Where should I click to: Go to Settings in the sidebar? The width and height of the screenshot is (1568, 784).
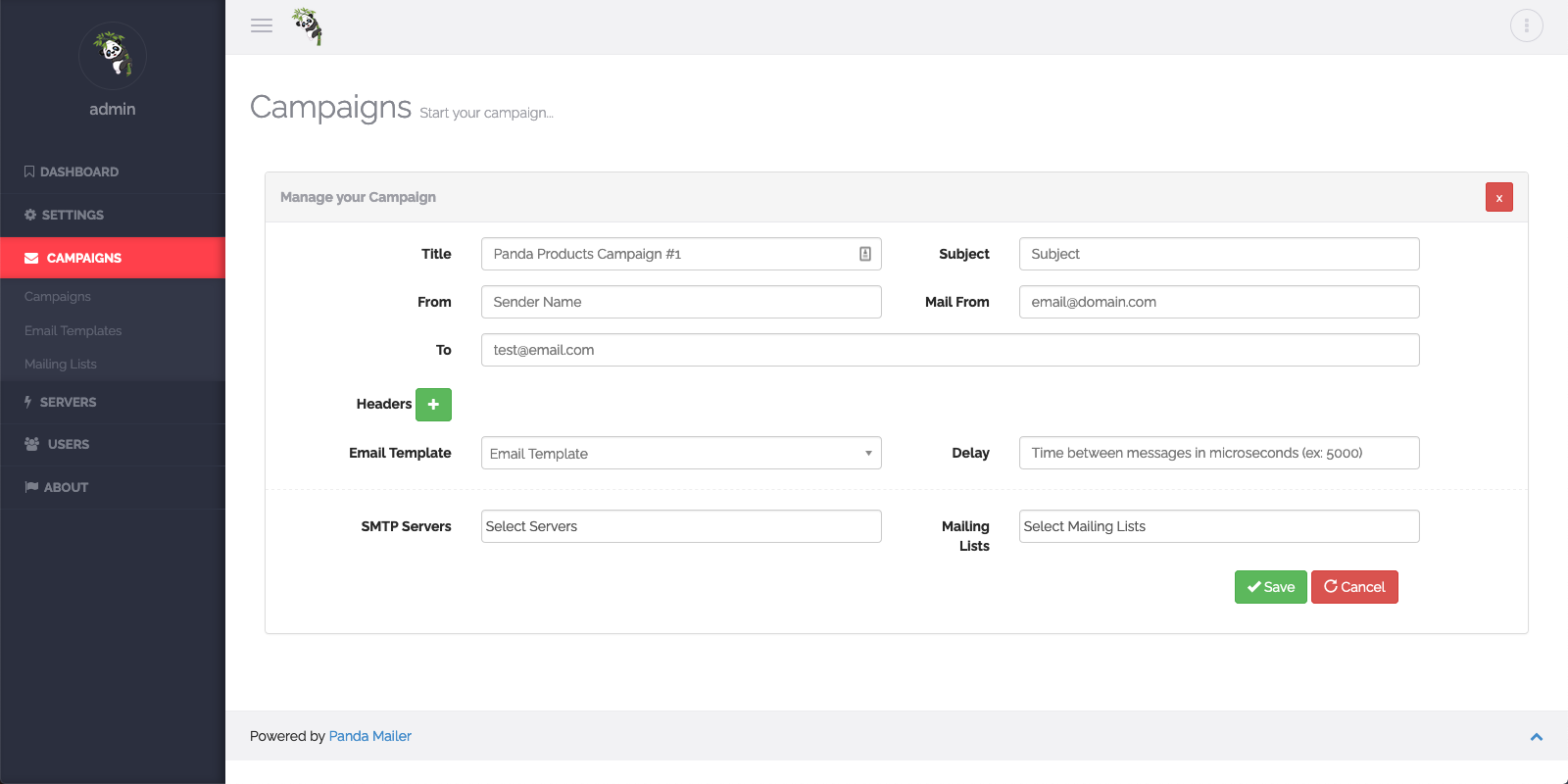point(72,215)
